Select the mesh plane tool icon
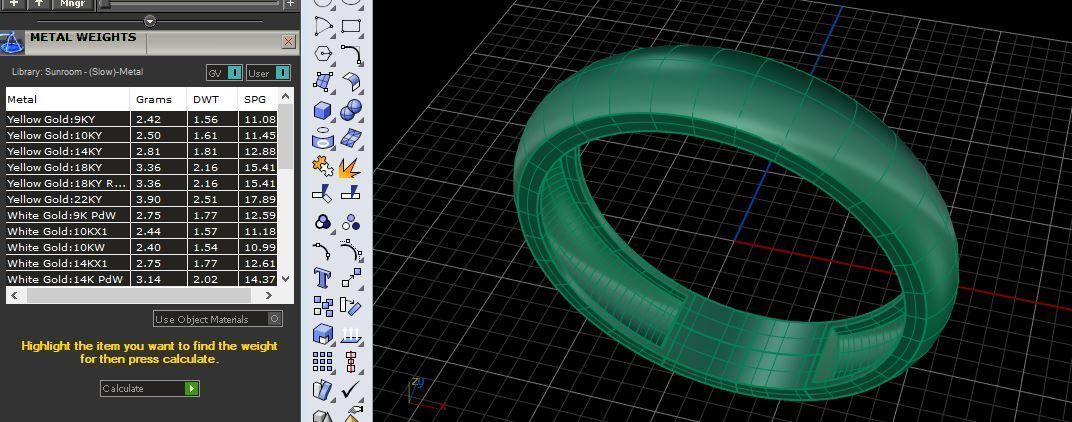 (351, 138)
